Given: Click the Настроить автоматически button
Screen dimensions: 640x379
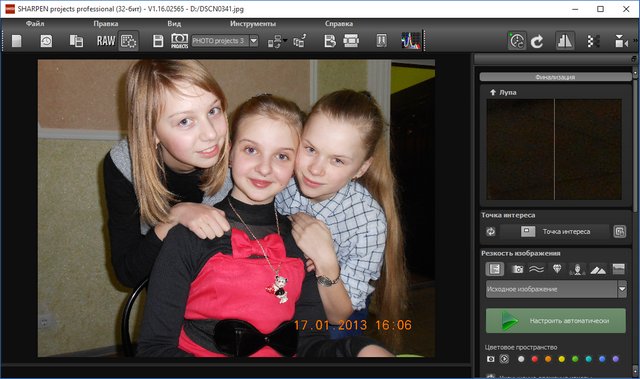Looking at the screenshot, I should pyautogui.click(x=556, y=321).
